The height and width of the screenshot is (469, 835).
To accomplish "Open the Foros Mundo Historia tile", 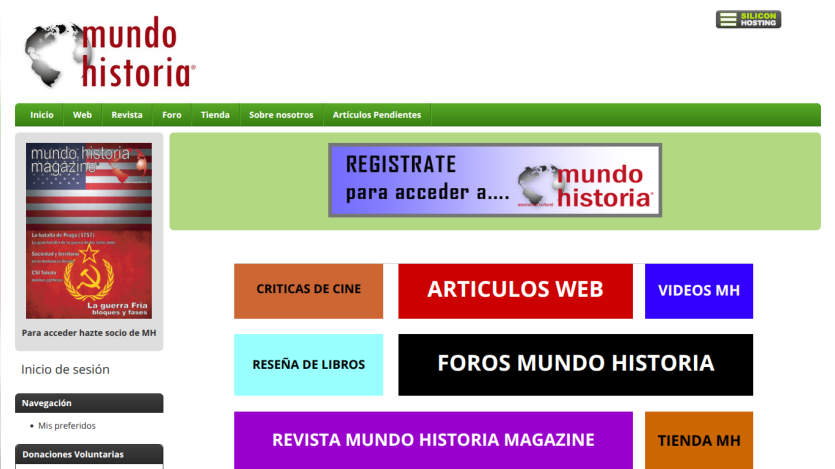I will pyautogui.click(x=576, y=365).
